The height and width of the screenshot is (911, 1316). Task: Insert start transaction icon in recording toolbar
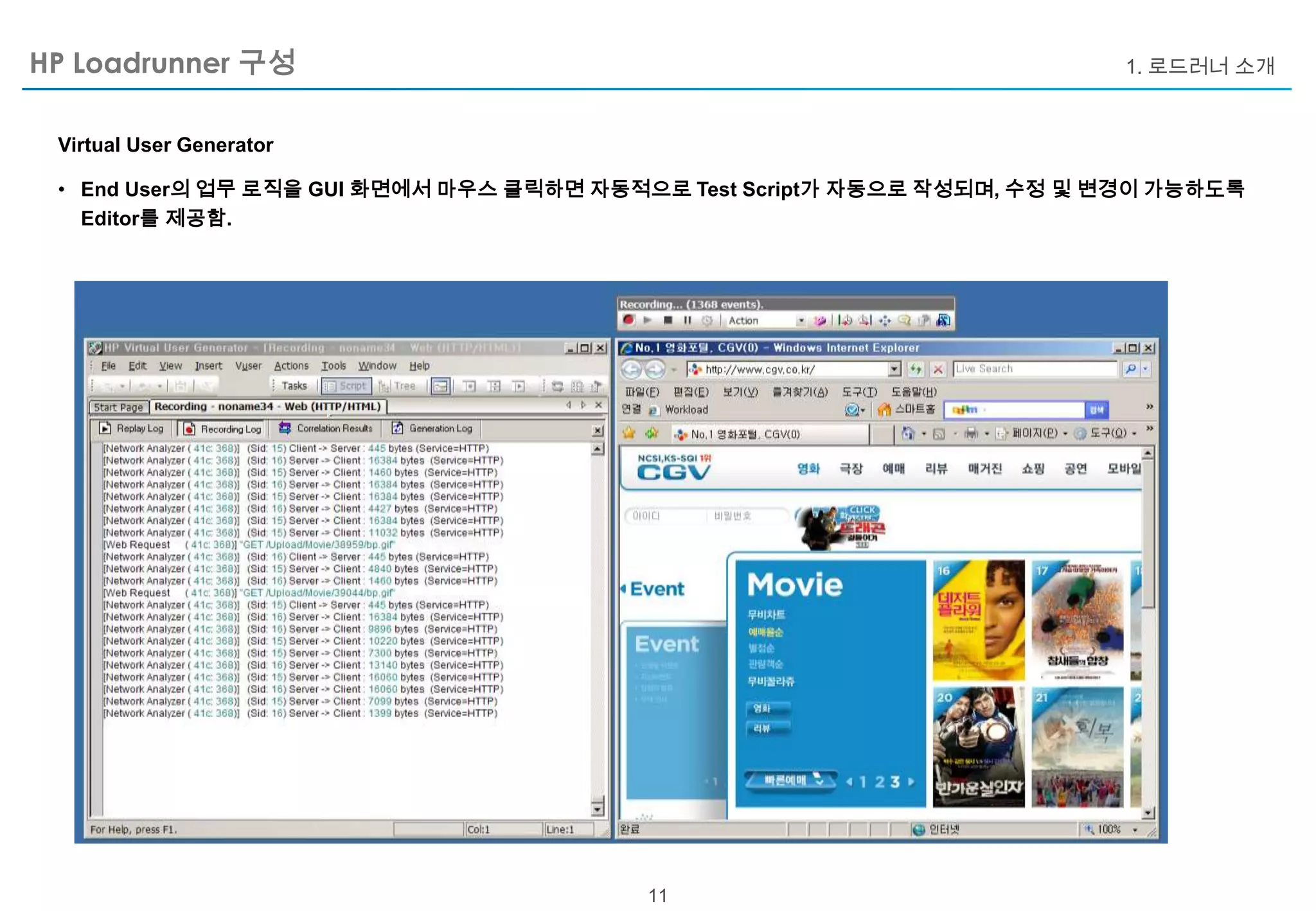click(845, 320)
